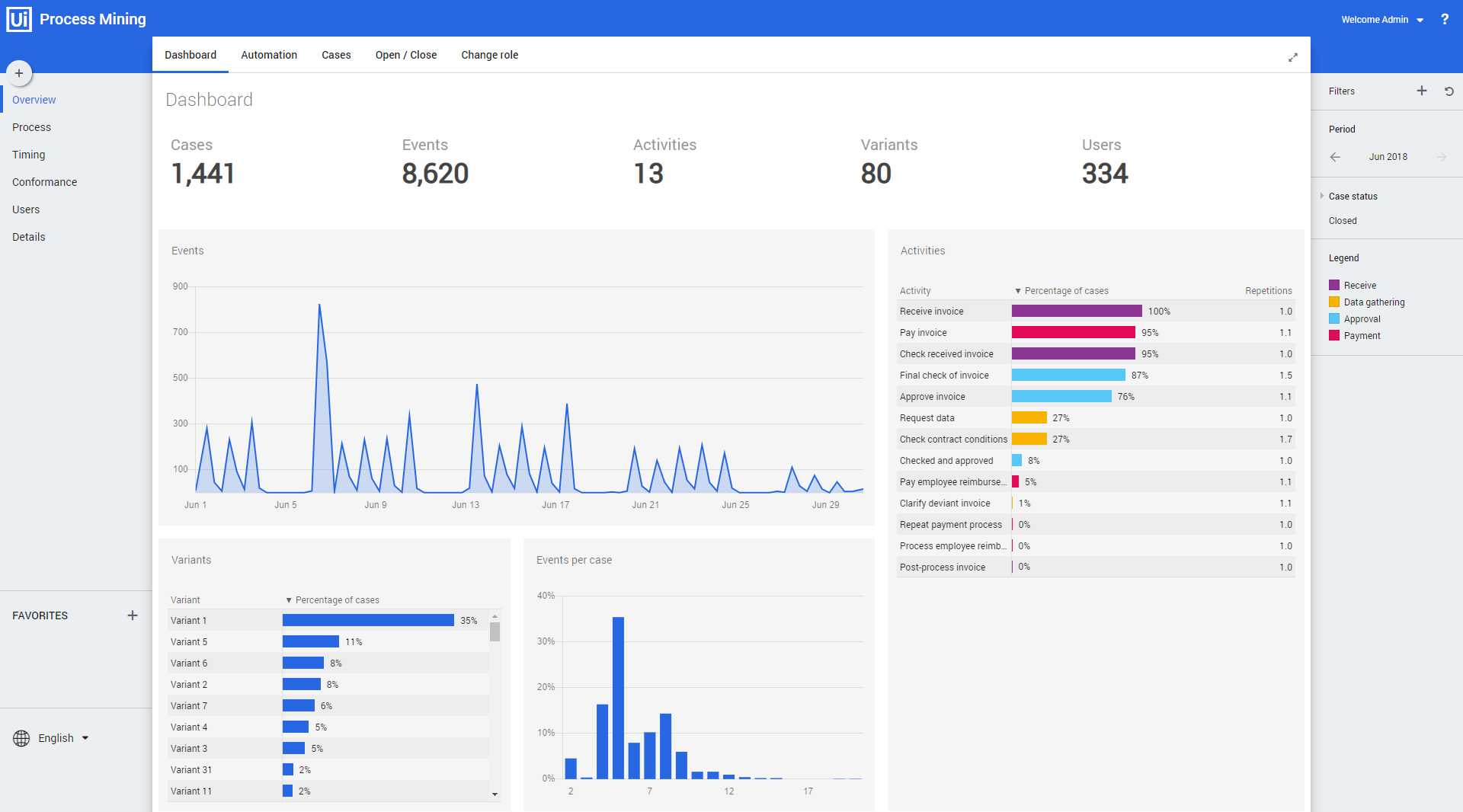Click the UiPath logo icon
Screen dimensions: 1463x812
pyautogui.click(x=19, y=19)
